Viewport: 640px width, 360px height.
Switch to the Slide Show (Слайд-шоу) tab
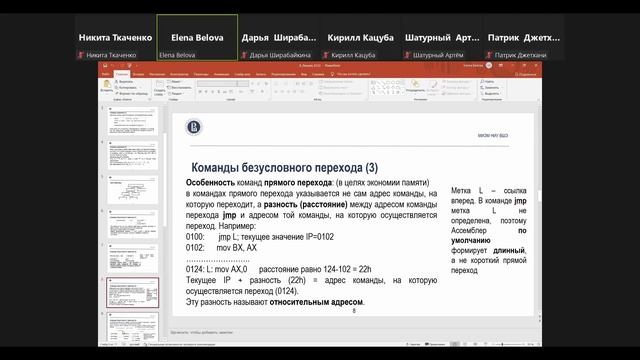point(242,74)
